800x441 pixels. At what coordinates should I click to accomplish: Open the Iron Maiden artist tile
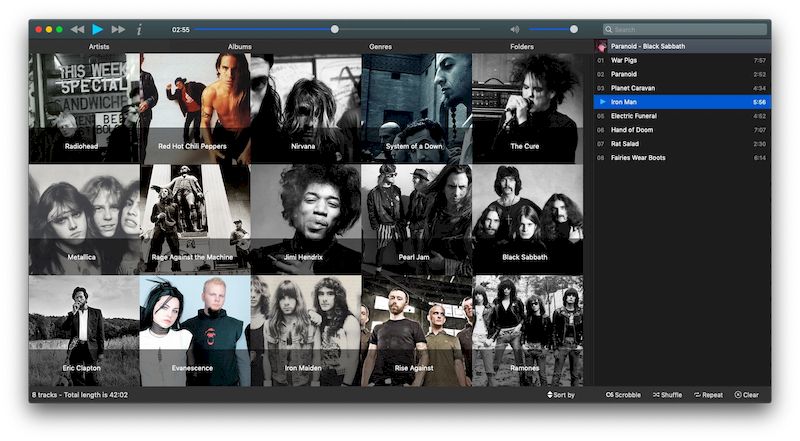[x=306, y=331]
